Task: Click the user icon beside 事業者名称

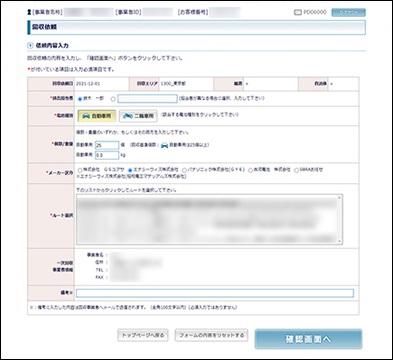Action: tap(29, 12)
